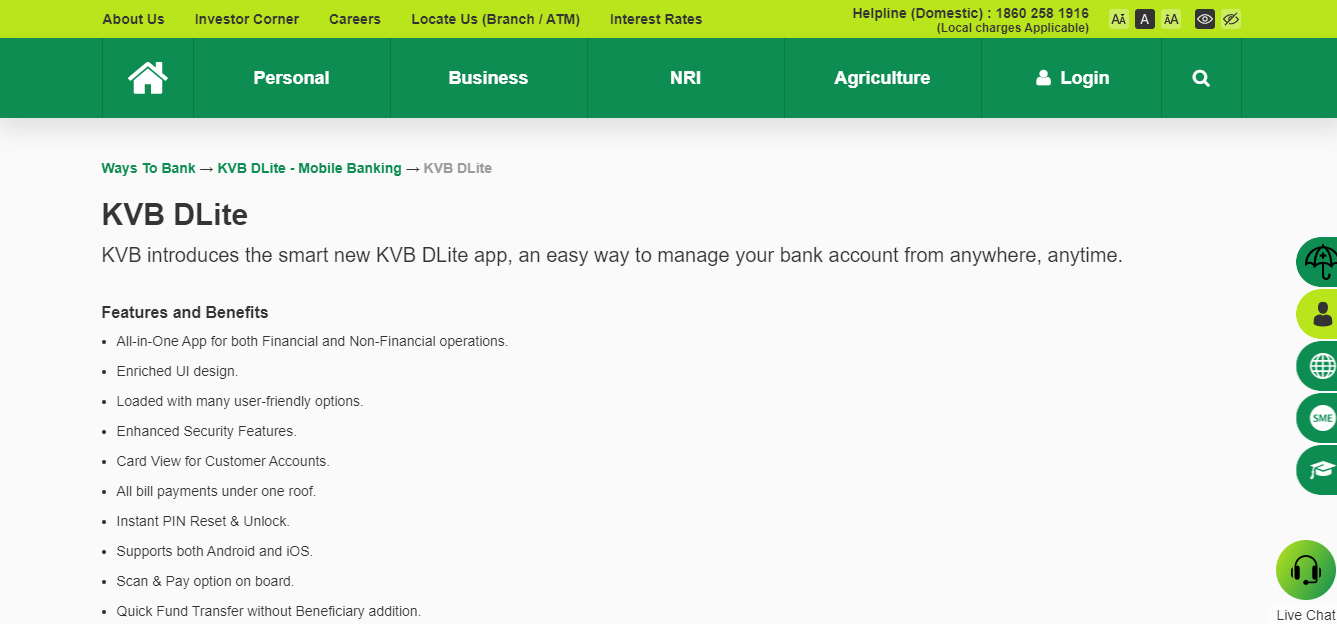Open the search magnifier icon
The width and height of the screenshot is (1337, 624).
1201,78
